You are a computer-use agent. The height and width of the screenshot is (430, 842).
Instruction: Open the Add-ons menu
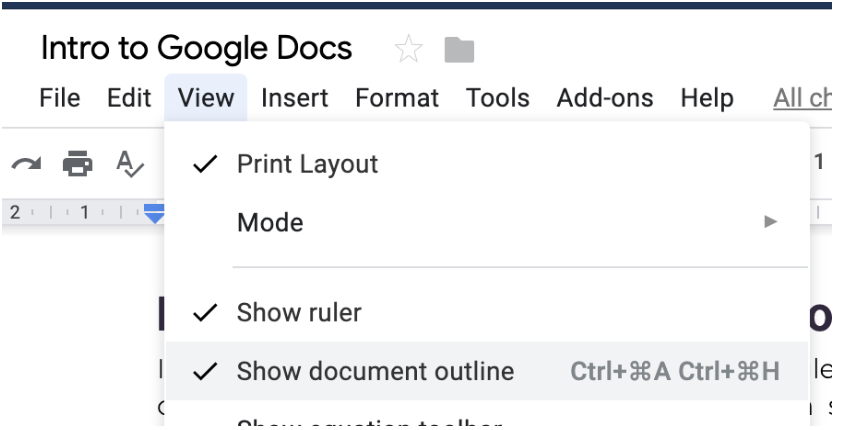[x=605, y=98]
